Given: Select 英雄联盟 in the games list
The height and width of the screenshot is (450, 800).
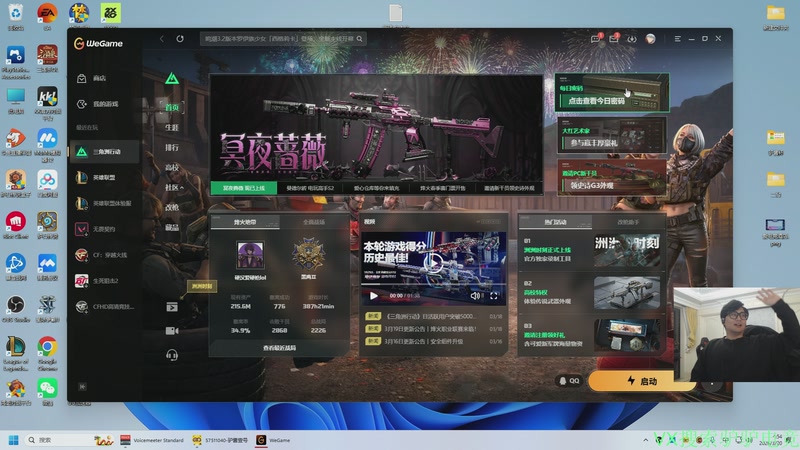Looking at the screenshot, I should [105, 178].
